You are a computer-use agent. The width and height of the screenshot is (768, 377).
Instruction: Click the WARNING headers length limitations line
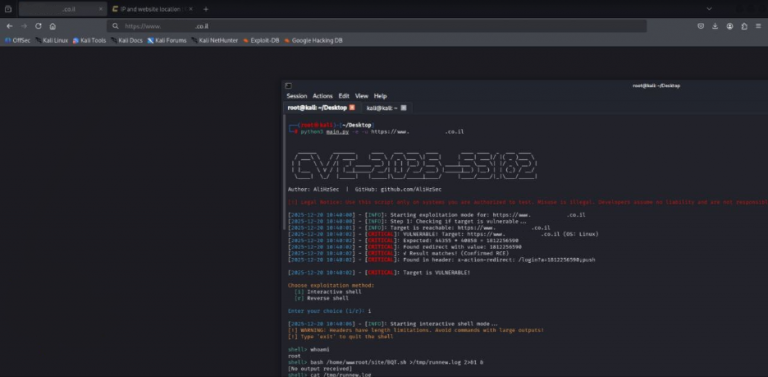(x=415, y=330)
